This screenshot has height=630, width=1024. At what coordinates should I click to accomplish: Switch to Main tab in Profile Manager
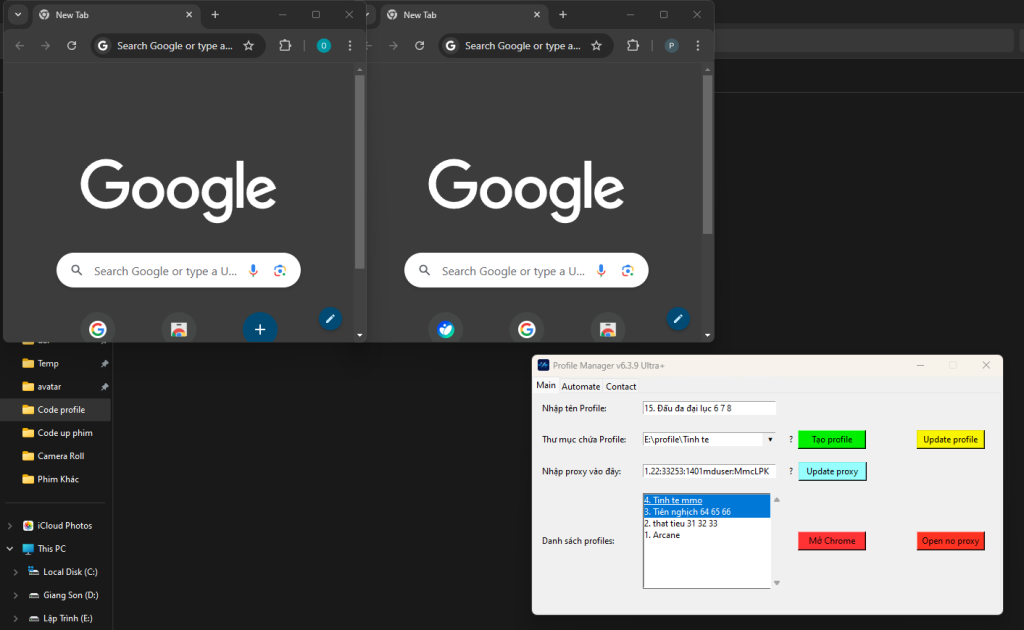546,385
